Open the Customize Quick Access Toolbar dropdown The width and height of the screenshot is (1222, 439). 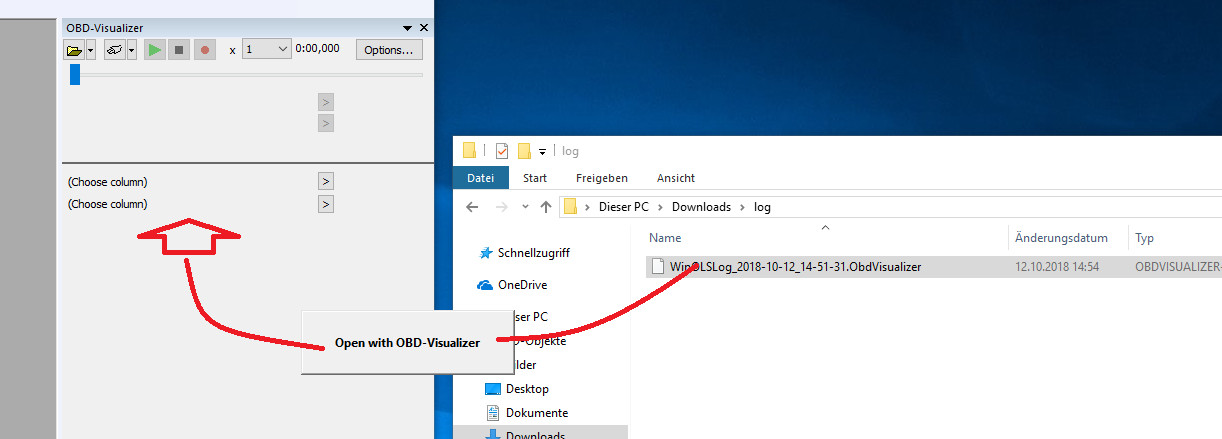point(542,152)
